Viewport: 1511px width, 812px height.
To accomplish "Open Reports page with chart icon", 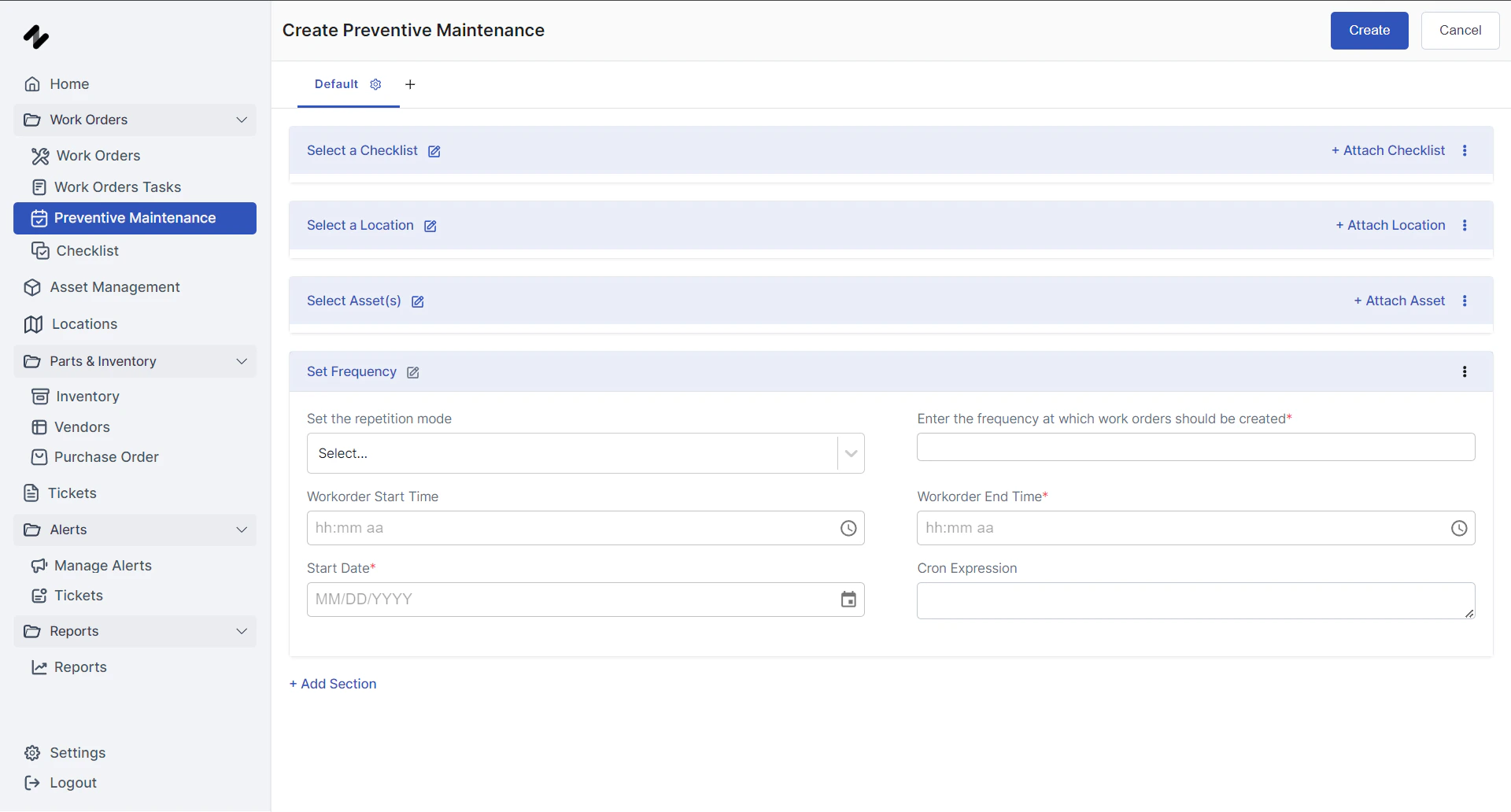I will 135,667.
